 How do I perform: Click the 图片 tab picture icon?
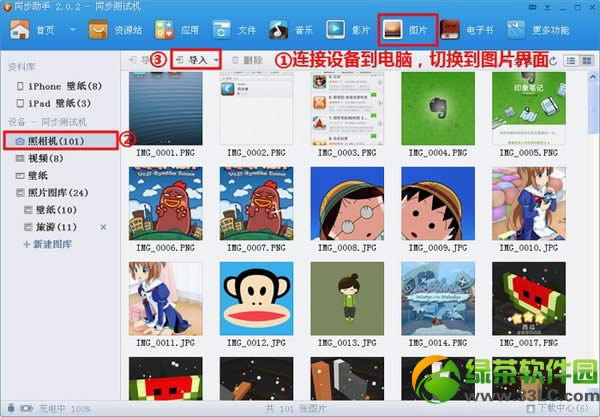(393, 30)
